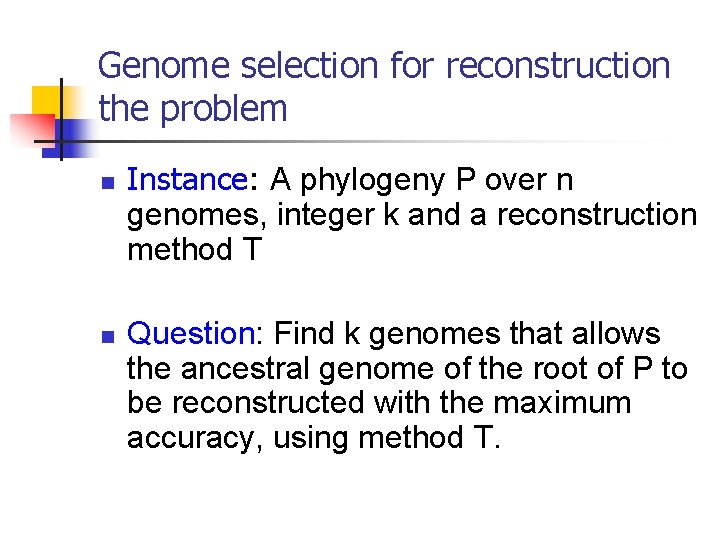
Task: Click the title line "Genome selection for reconstruction"
Action: point(384,66)
